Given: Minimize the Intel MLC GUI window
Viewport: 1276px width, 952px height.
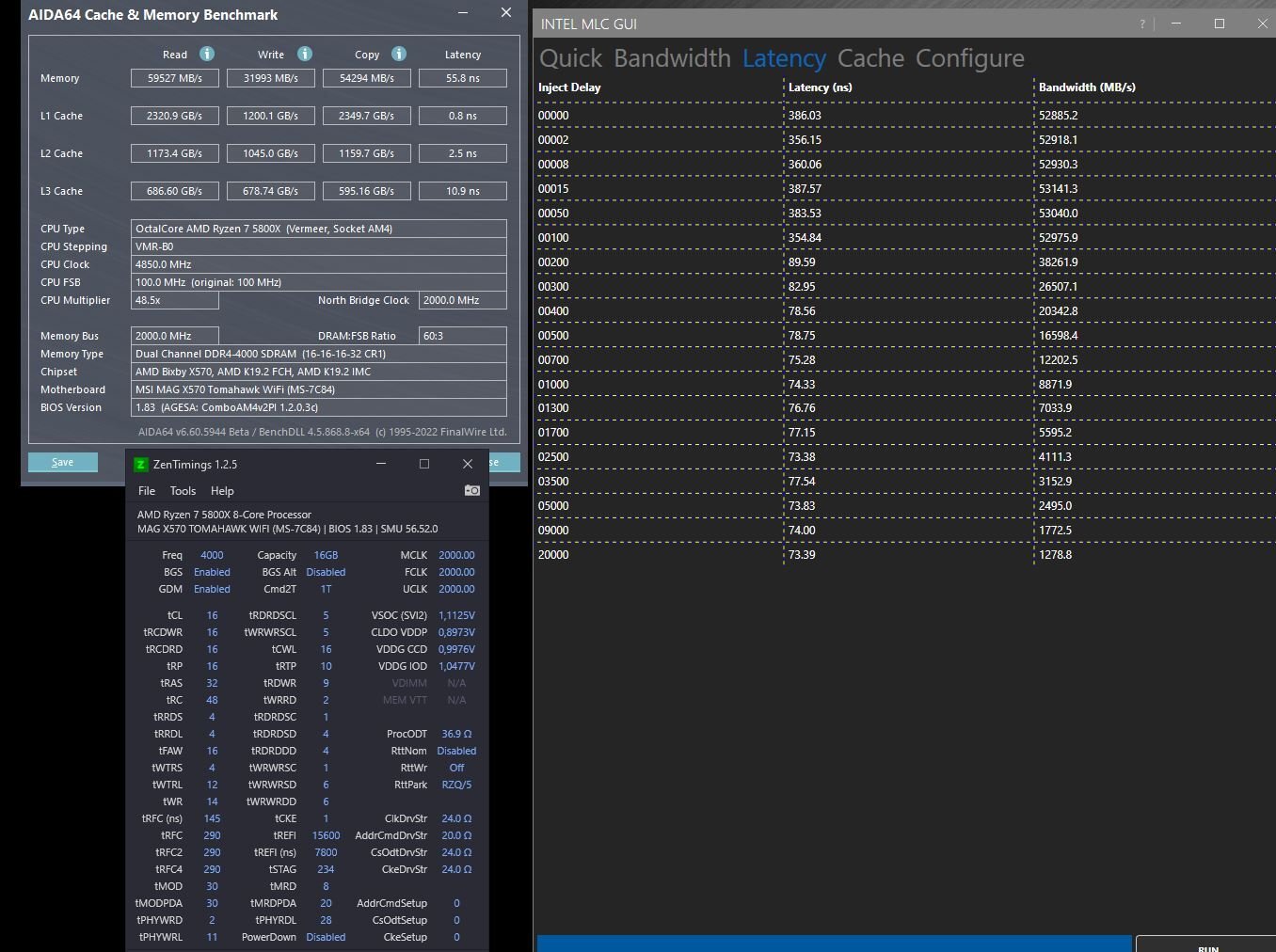Looking at the screenshot, I should (1176, 24).
